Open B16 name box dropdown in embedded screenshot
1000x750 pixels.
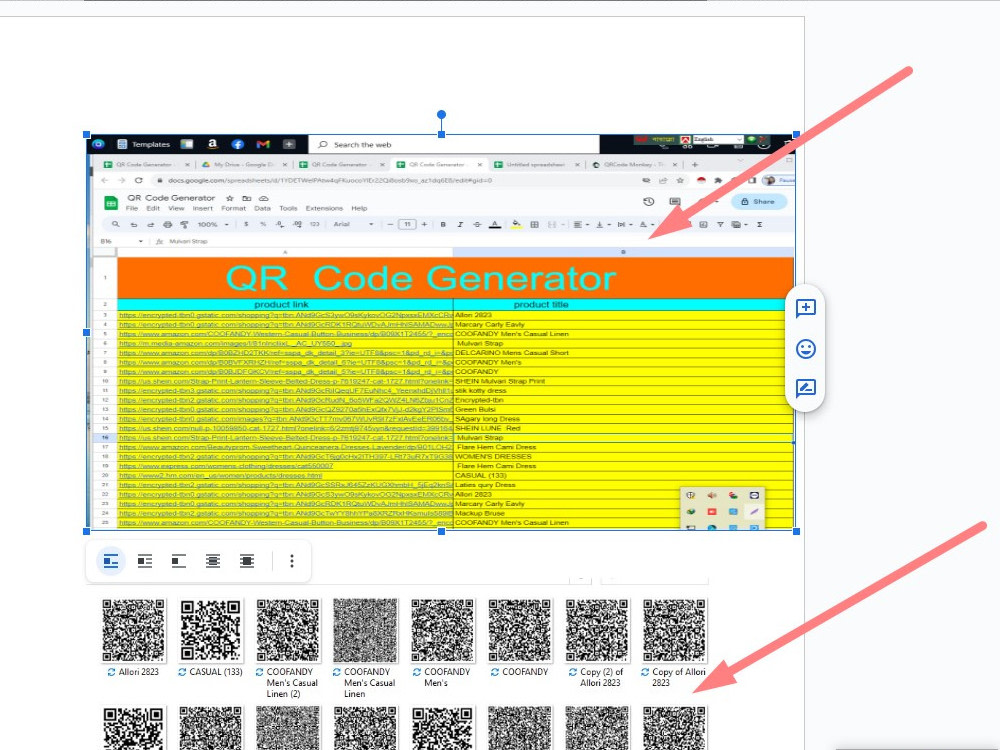140,242
